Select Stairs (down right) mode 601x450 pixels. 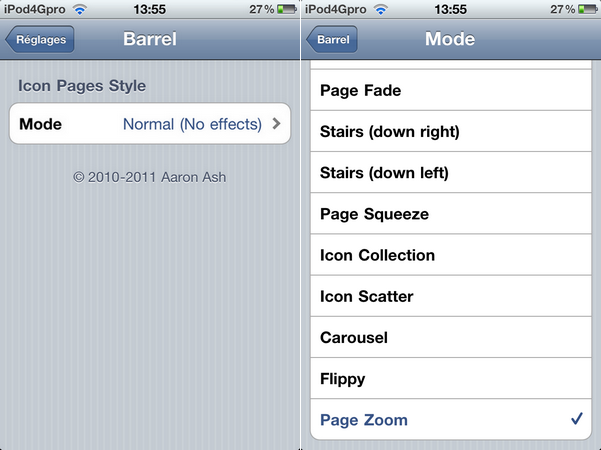450,131
